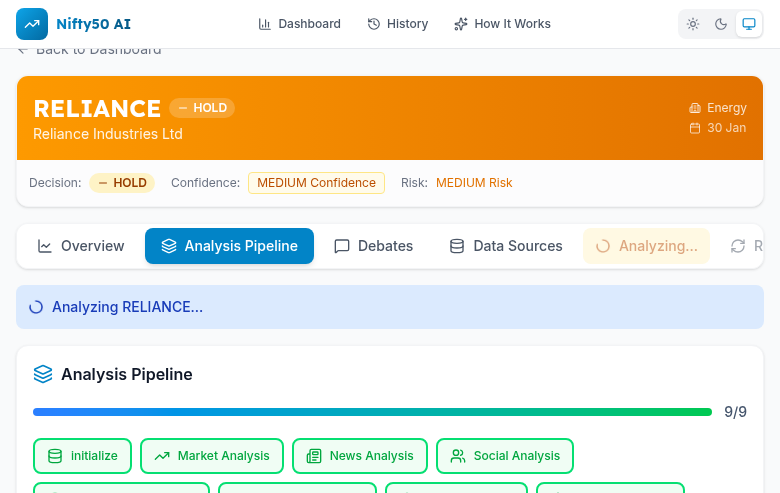Click the News Analysis newspaper icon
The height and width of the screenshot is (493, 780).
point(314,456)
